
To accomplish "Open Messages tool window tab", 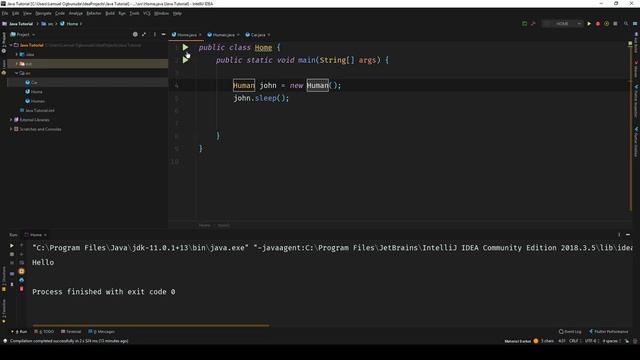I will click(102, 331).
